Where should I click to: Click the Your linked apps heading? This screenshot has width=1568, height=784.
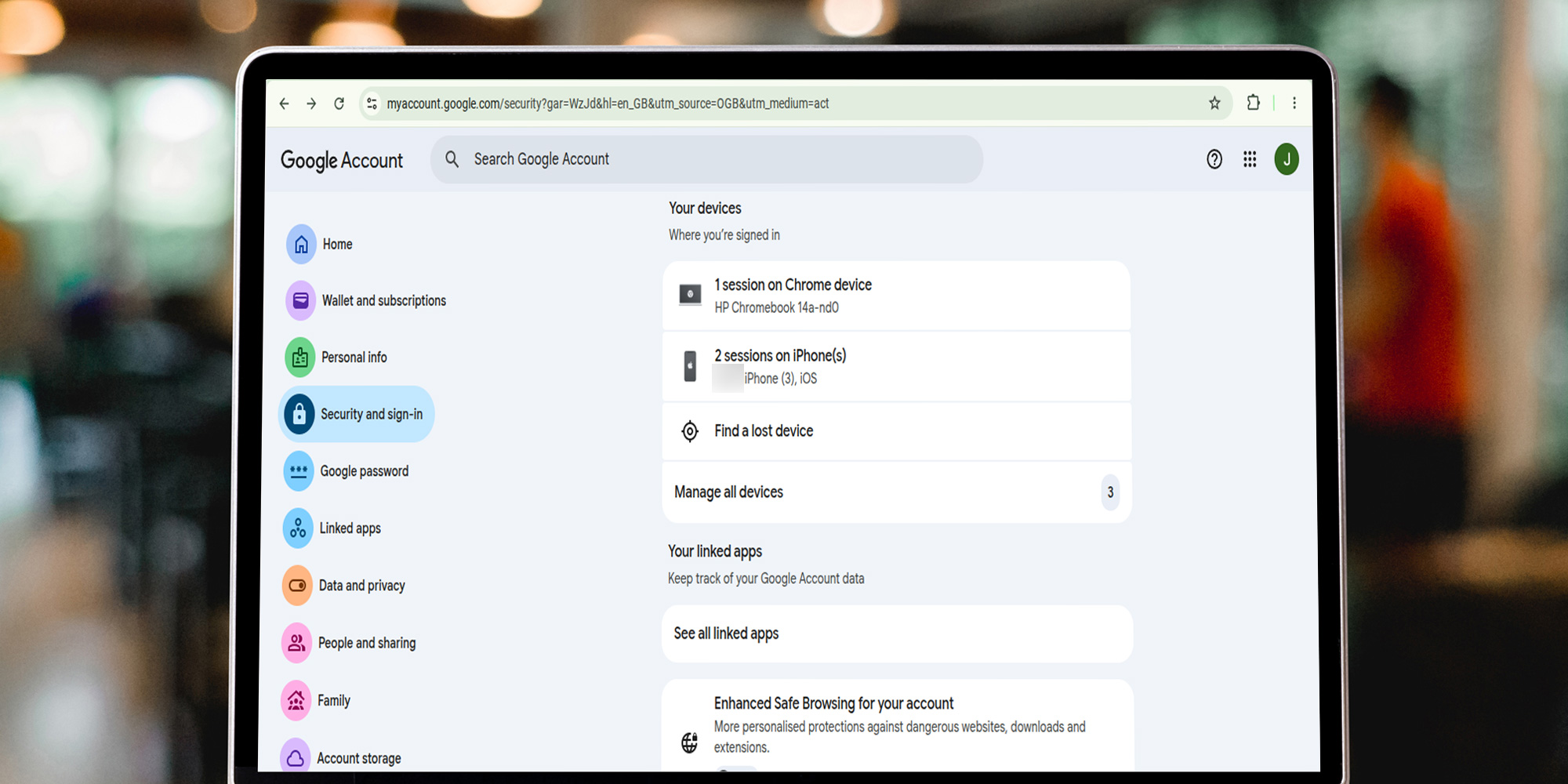[715, 552]
